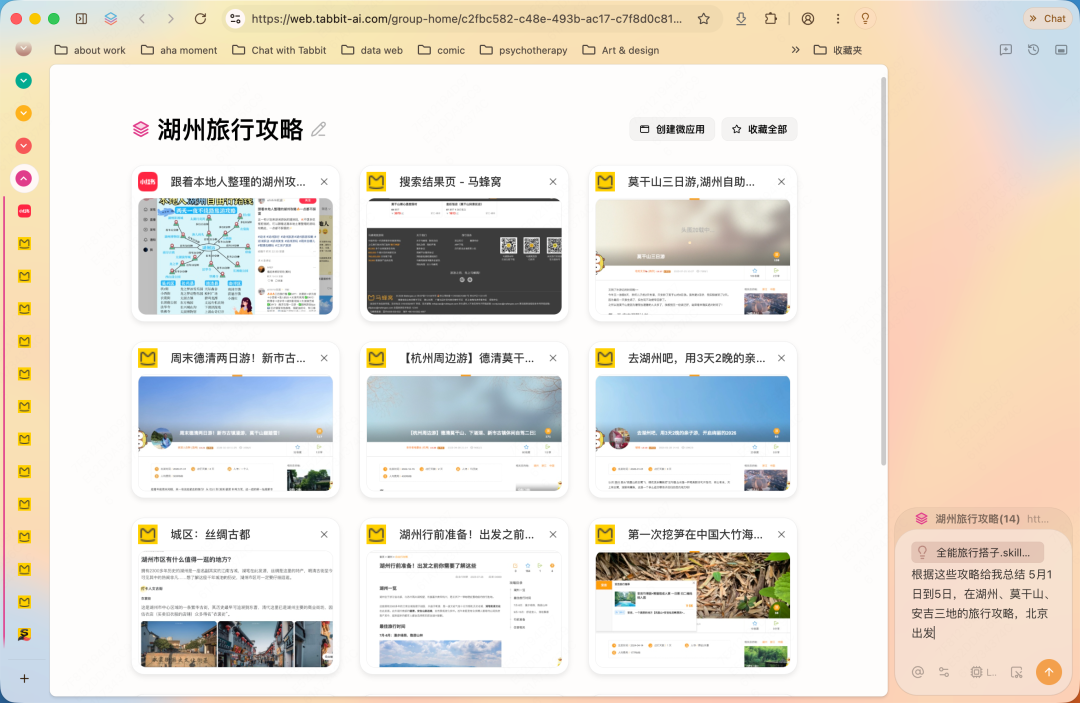Click the panel layout icon beside history
The image size is (1080, 703).
coord(1061,50)
